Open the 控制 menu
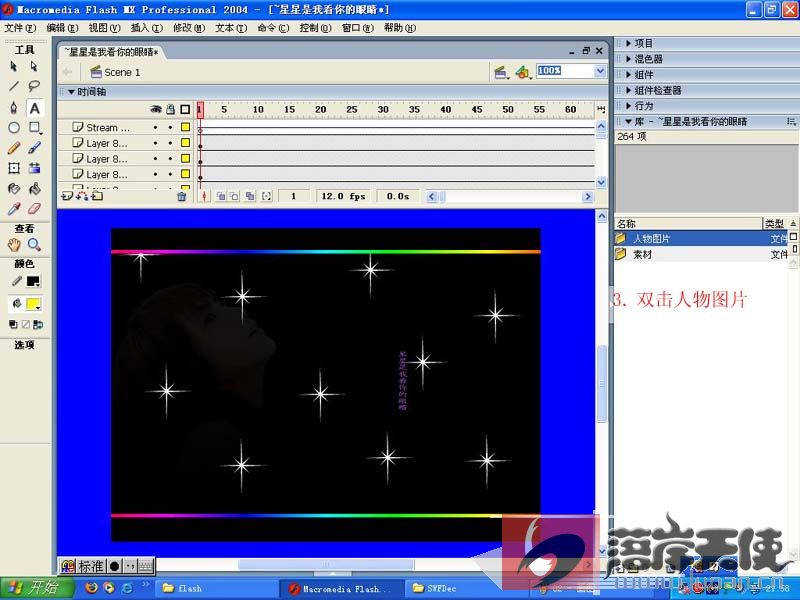The image size is (800, 600). 315,28
